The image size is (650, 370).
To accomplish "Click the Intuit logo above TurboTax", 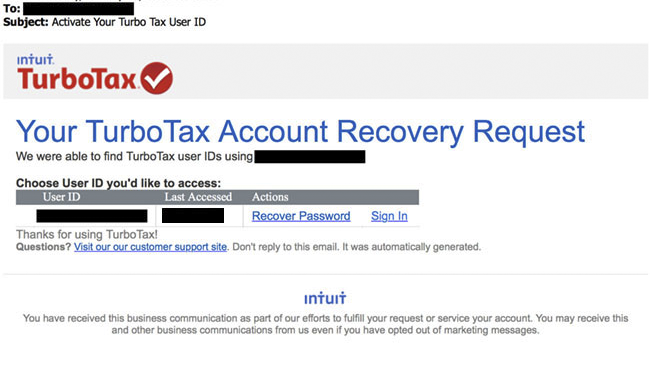I will click(x=35, y=60).
